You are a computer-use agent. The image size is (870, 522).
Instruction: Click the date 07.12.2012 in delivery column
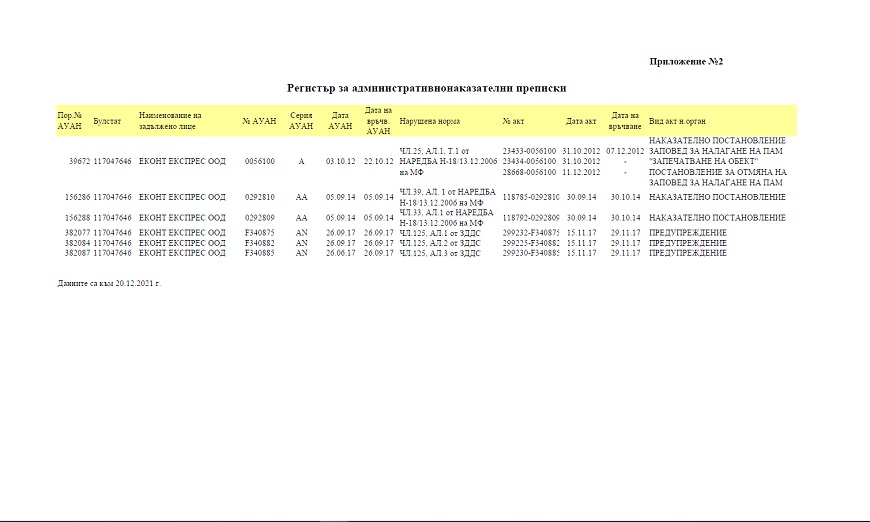625,150
